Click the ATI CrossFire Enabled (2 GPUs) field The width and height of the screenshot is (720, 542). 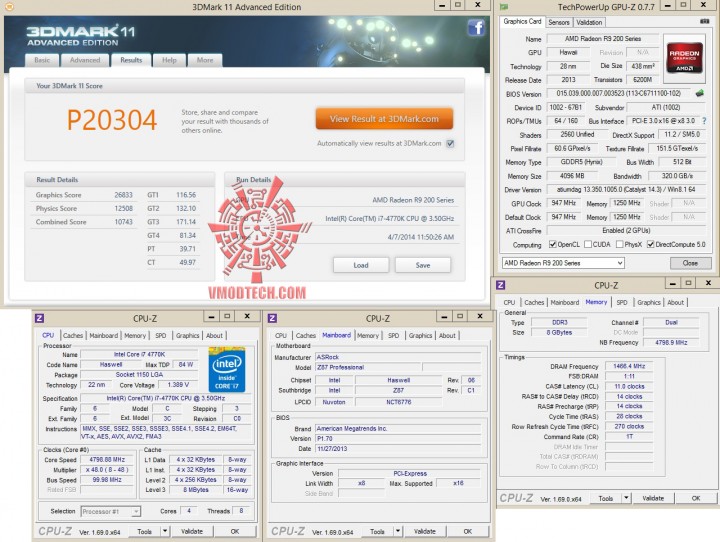[626, 231]
